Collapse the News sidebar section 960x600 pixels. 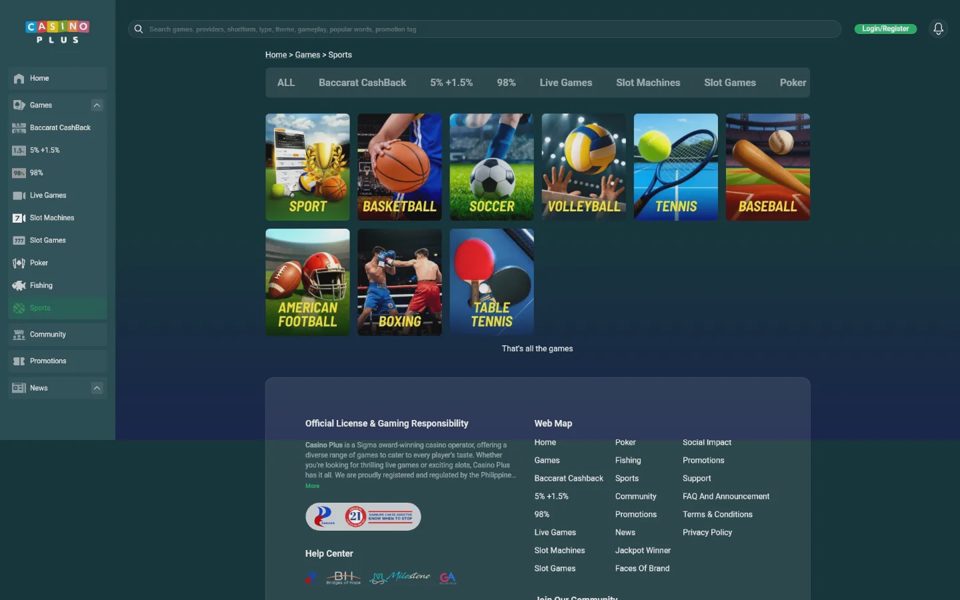[97, 388]
